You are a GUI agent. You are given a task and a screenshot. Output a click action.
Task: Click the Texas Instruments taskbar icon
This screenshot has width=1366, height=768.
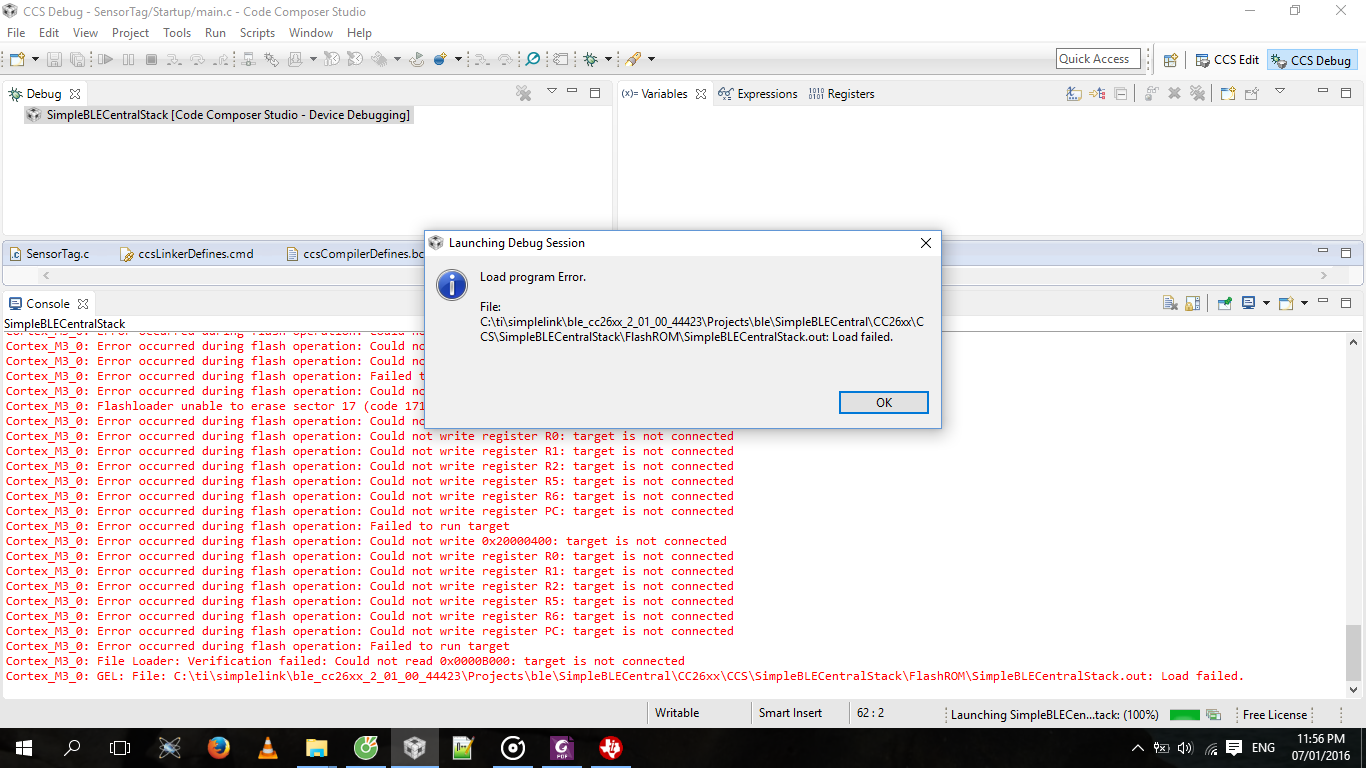click(610, 748)
